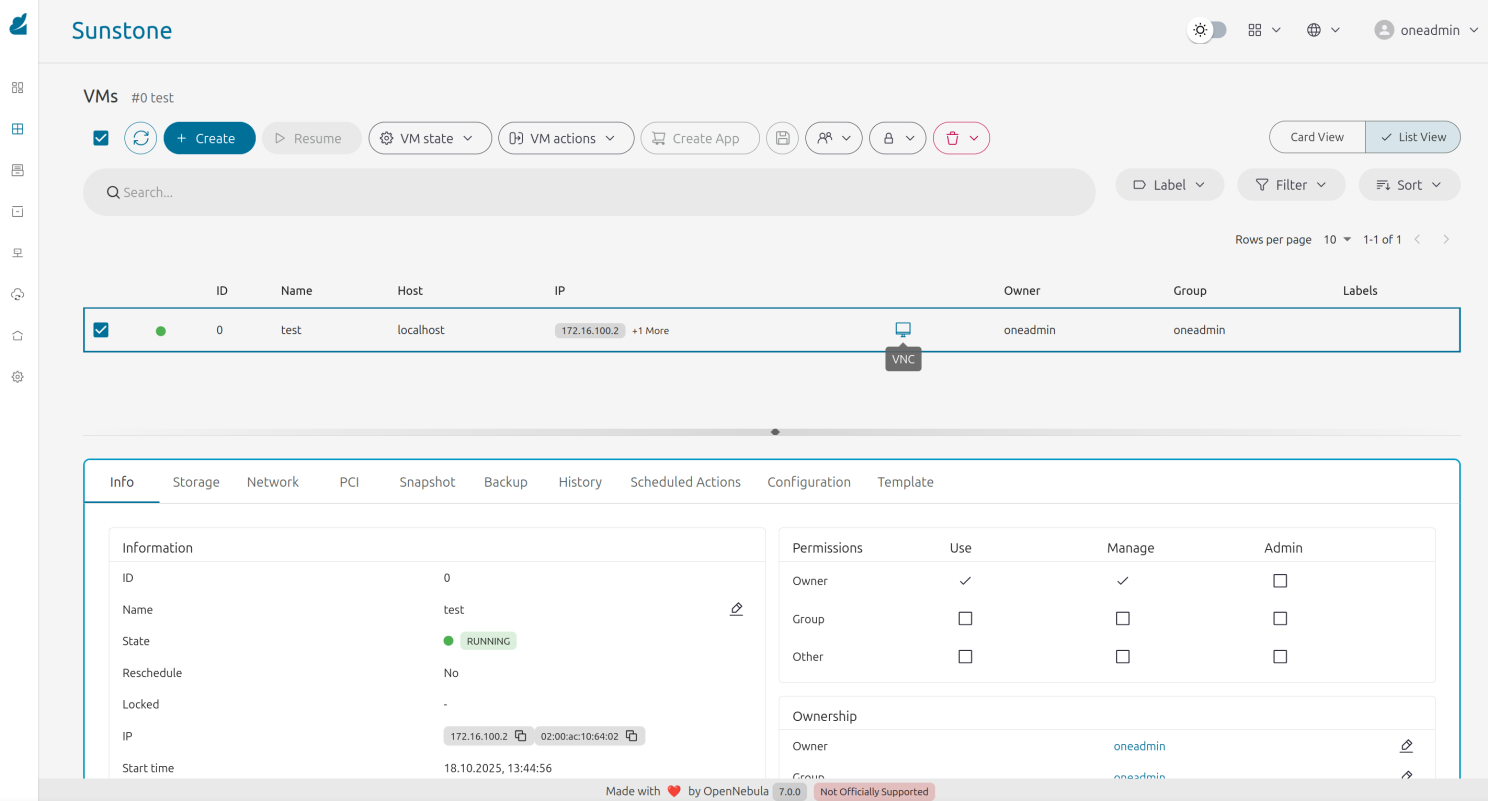Click the Create button
Viewport: 1488px width, 801px height.
(209, 138)
